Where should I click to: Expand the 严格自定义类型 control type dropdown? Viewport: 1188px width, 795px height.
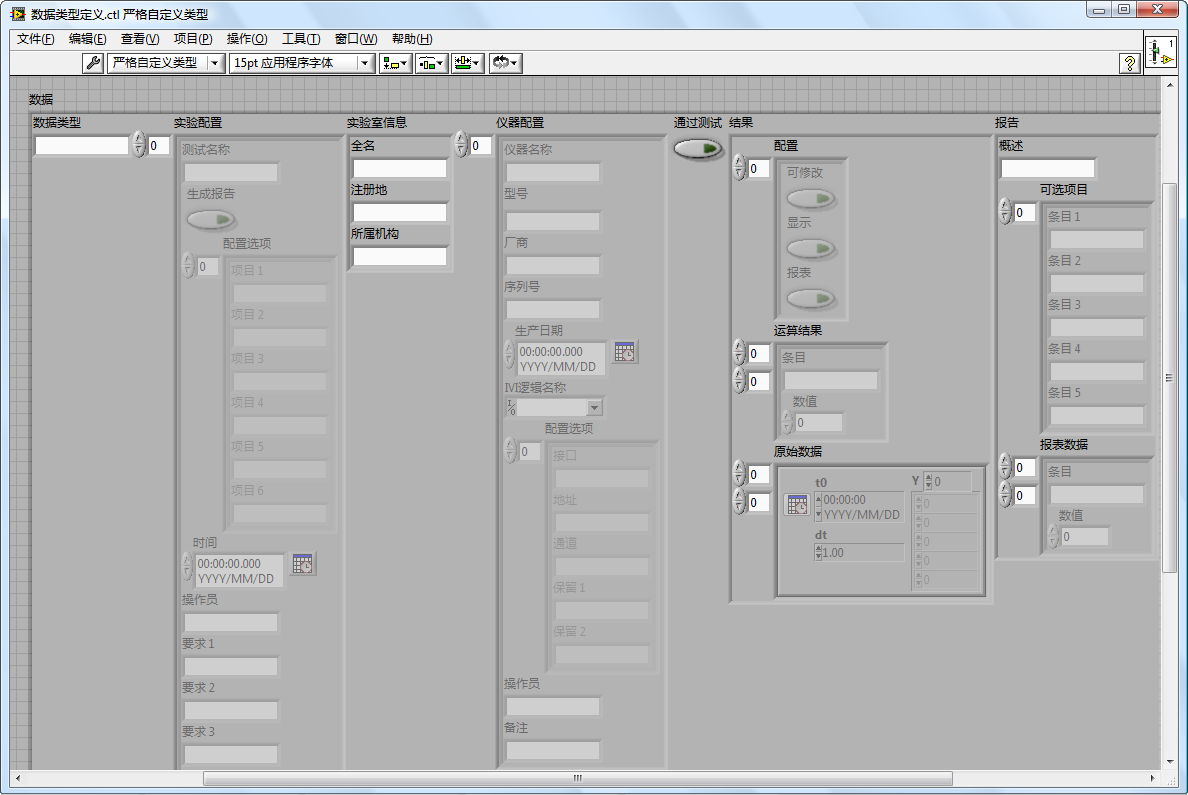pyautogui.click(x=215, y=63)
